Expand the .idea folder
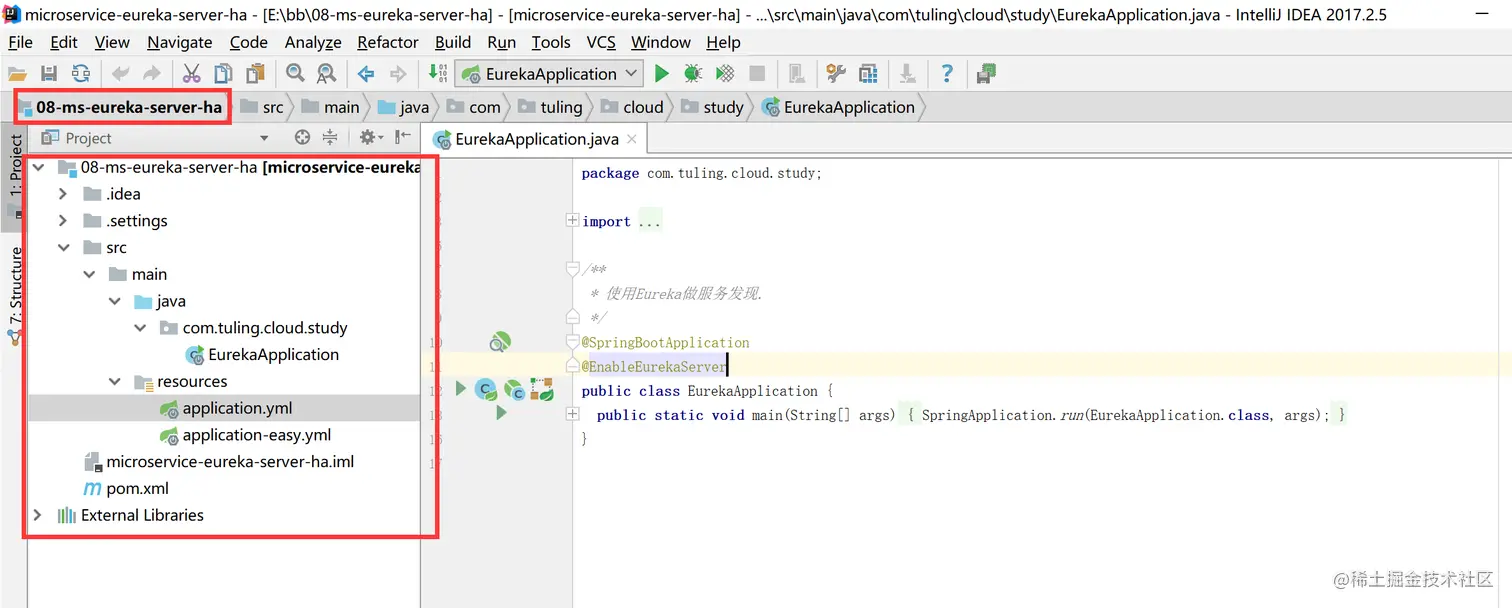This screenshot has width=1512, height=608. tap(63, 194)
